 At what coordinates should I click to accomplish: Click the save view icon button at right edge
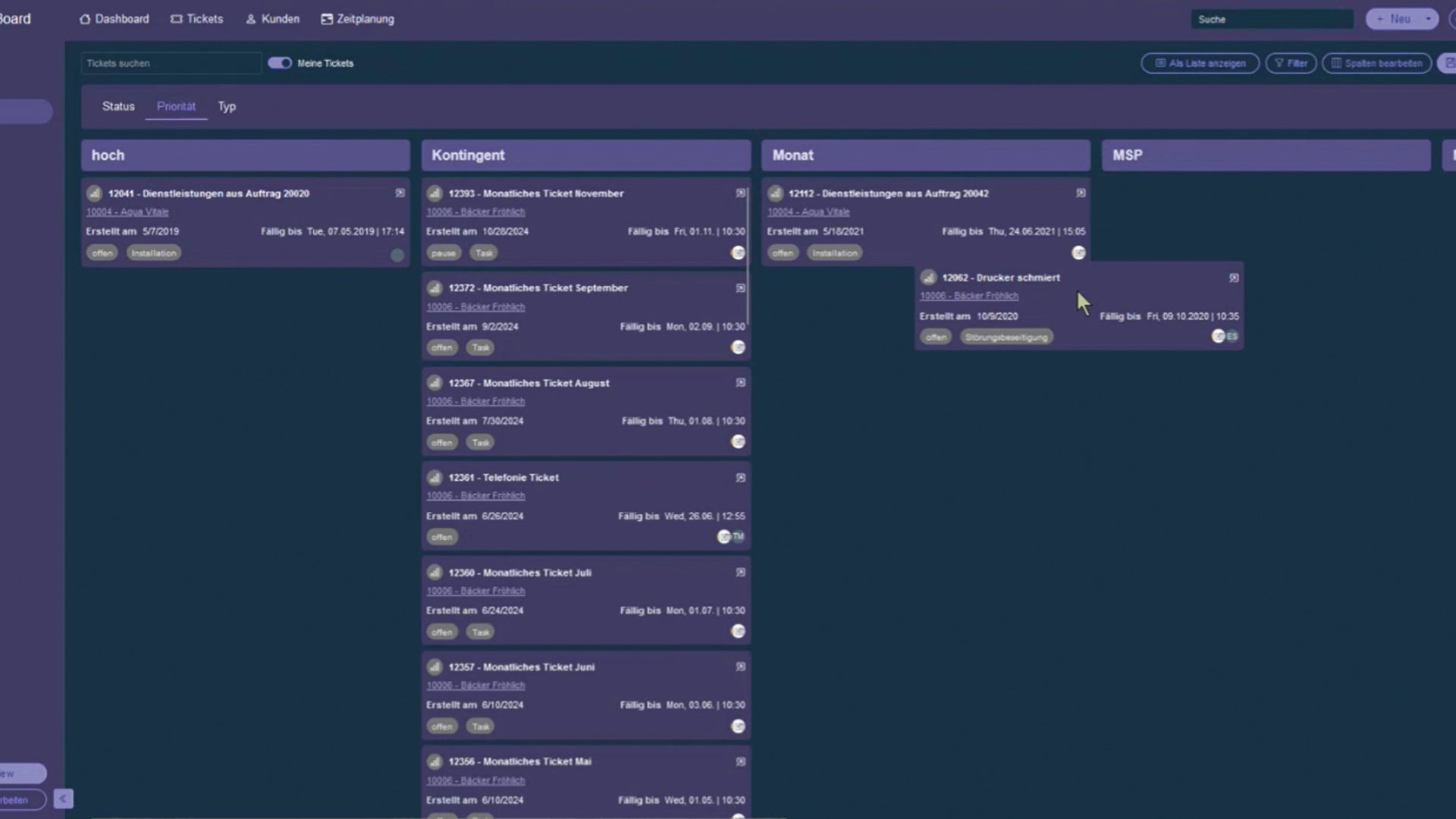tap(1448, 63)
